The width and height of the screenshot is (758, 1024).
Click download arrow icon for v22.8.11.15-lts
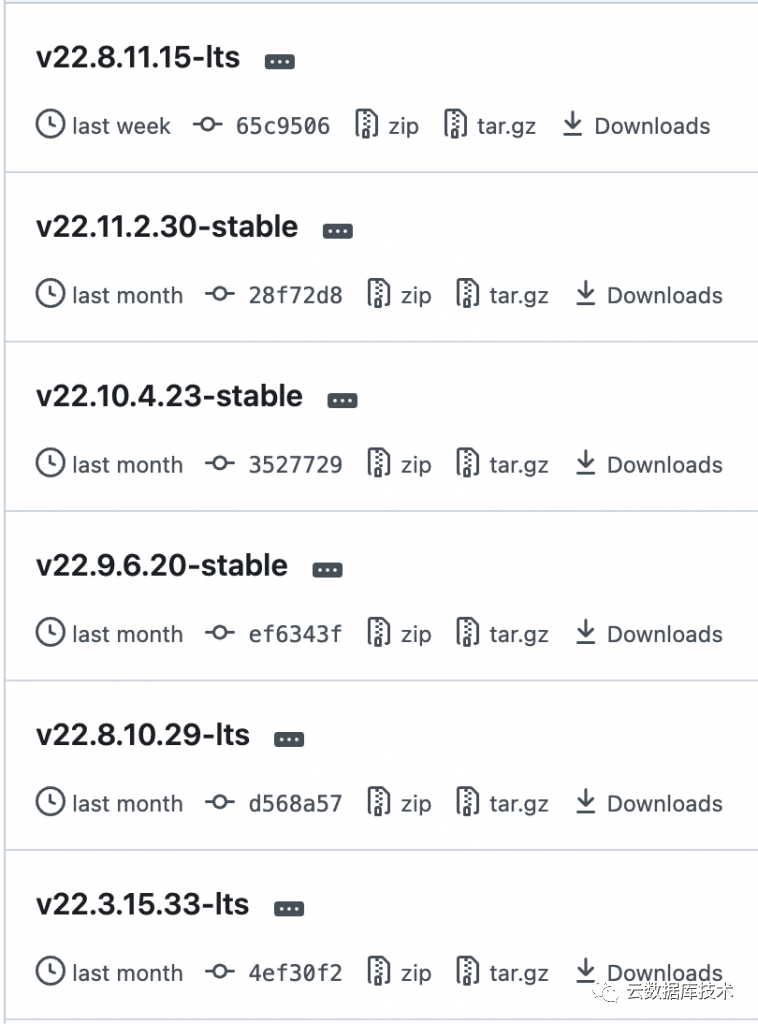coord(573,125)
